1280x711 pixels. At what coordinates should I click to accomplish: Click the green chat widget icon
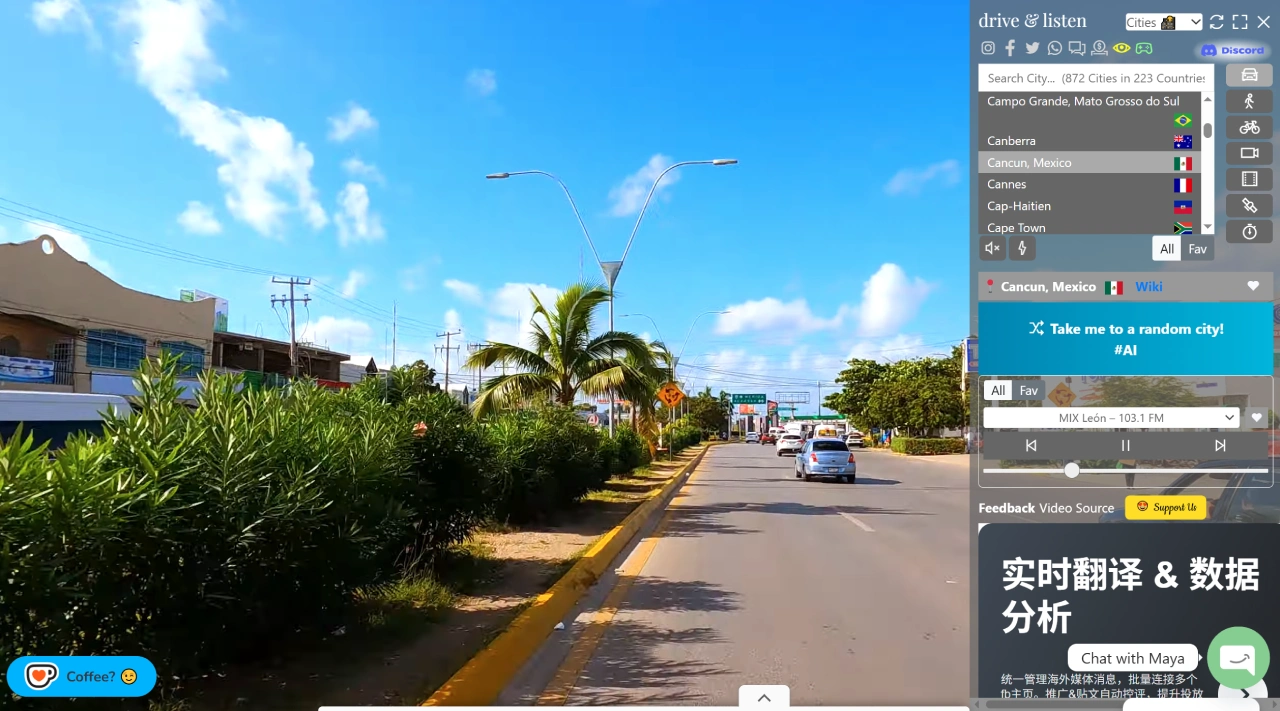pos(1238,658)
